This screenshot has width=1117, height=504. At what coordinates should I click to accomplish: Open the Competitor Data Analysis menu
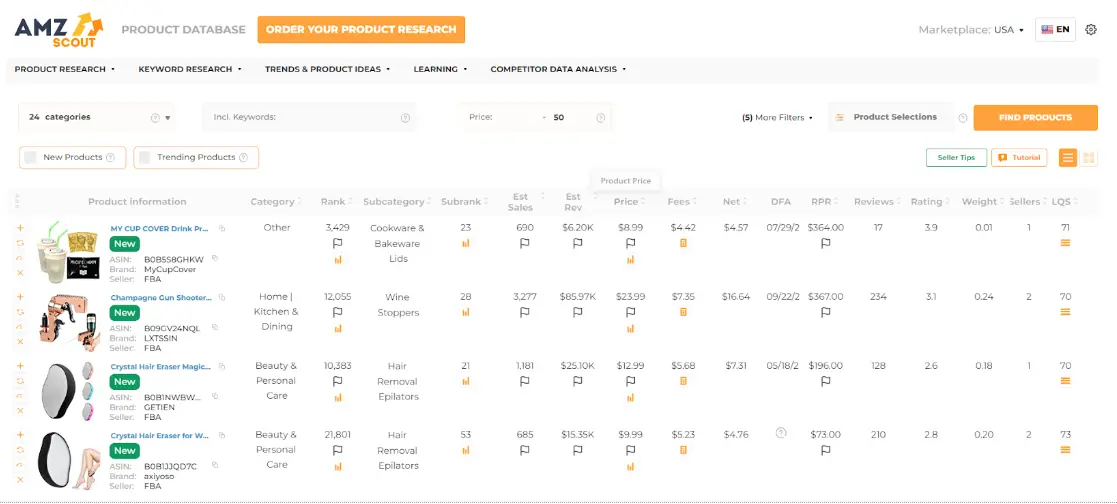558,69
